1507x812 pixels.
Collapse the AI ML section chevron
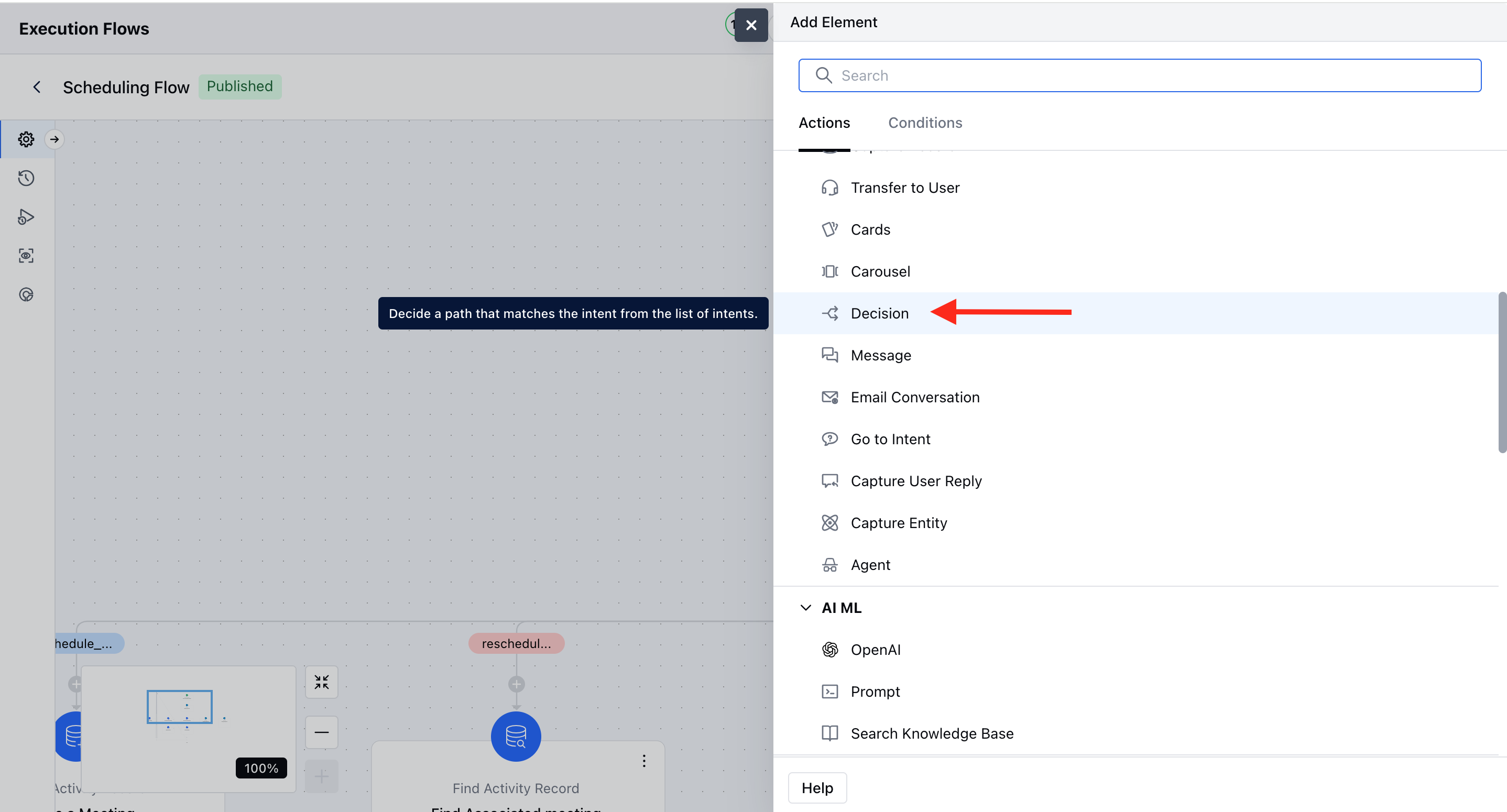(x=805, y=608)
